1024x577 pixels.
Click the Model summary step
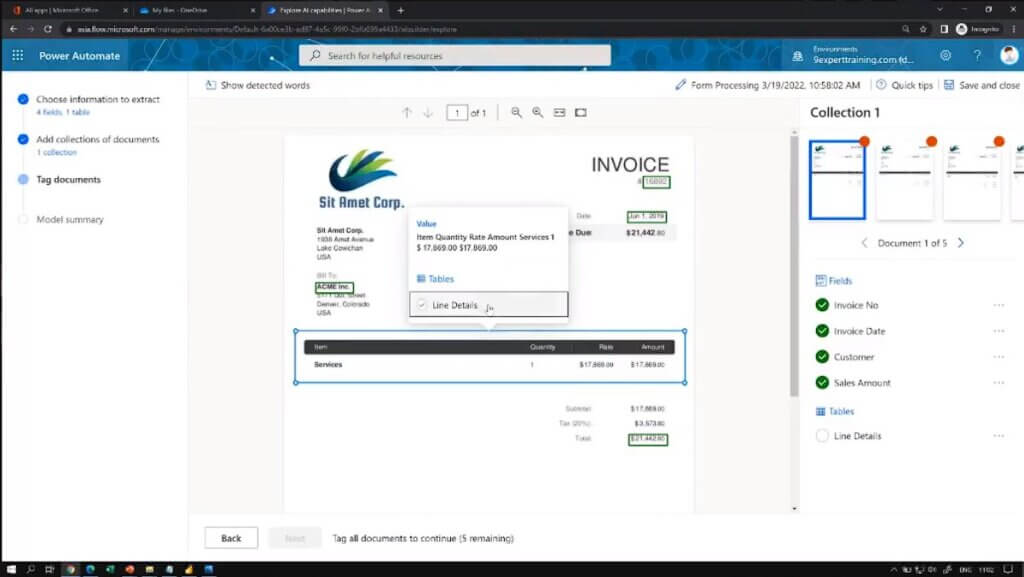coord(70,219)
